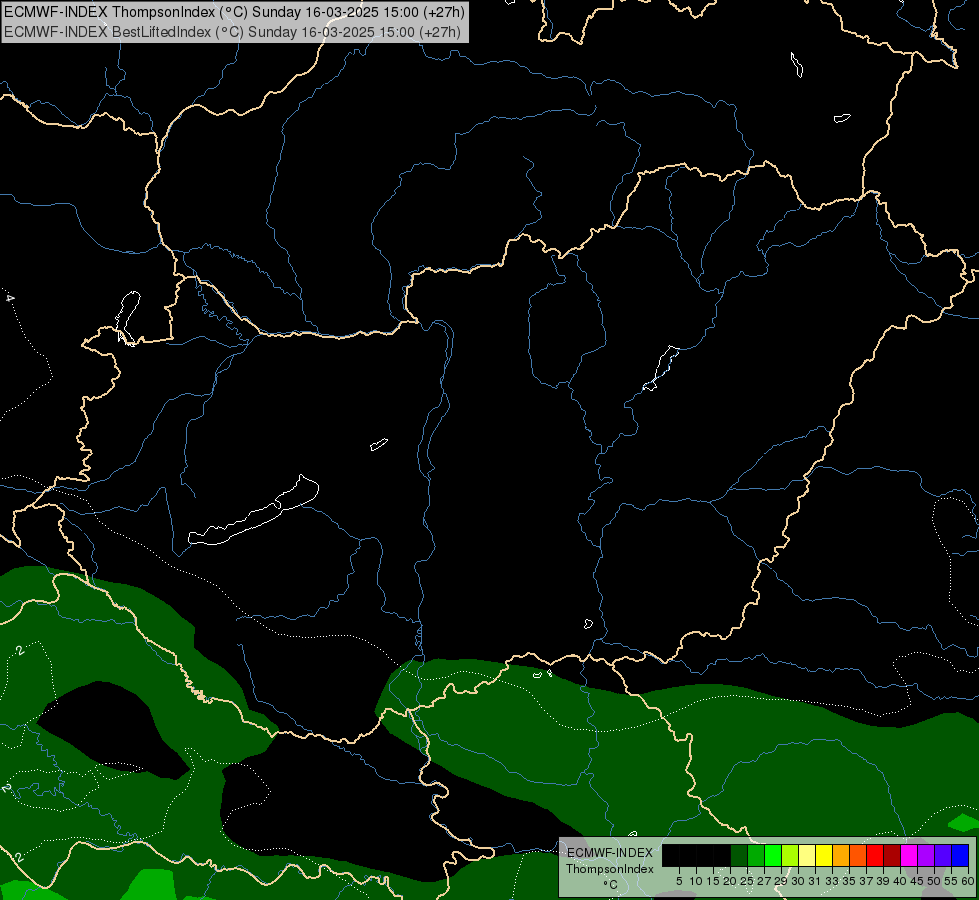Click the yellow 31-33 legend swatch
This screenshot has height=900, width=979.
click(824, 855)
